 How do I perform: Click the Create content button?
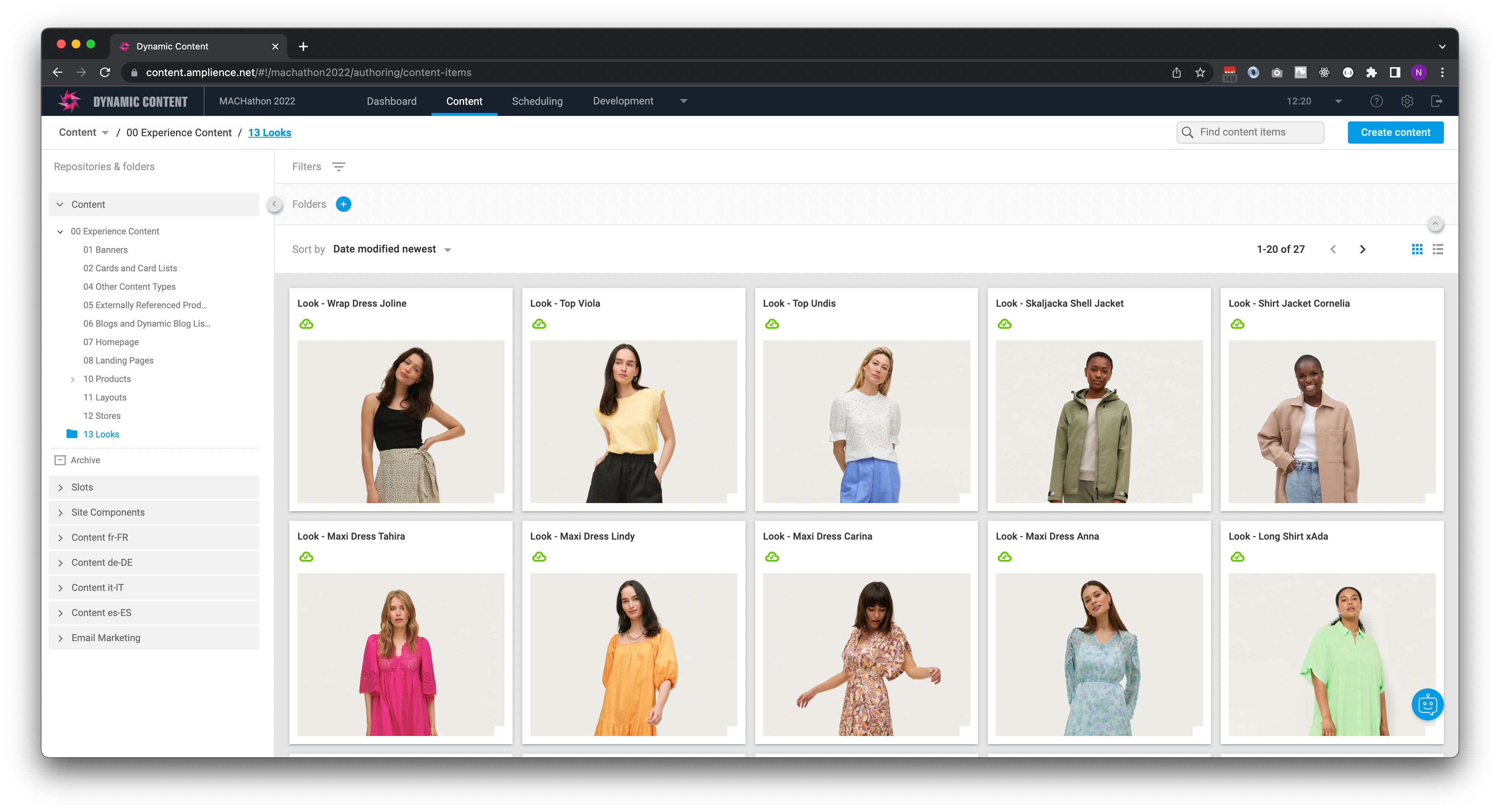pos(1395,132)
